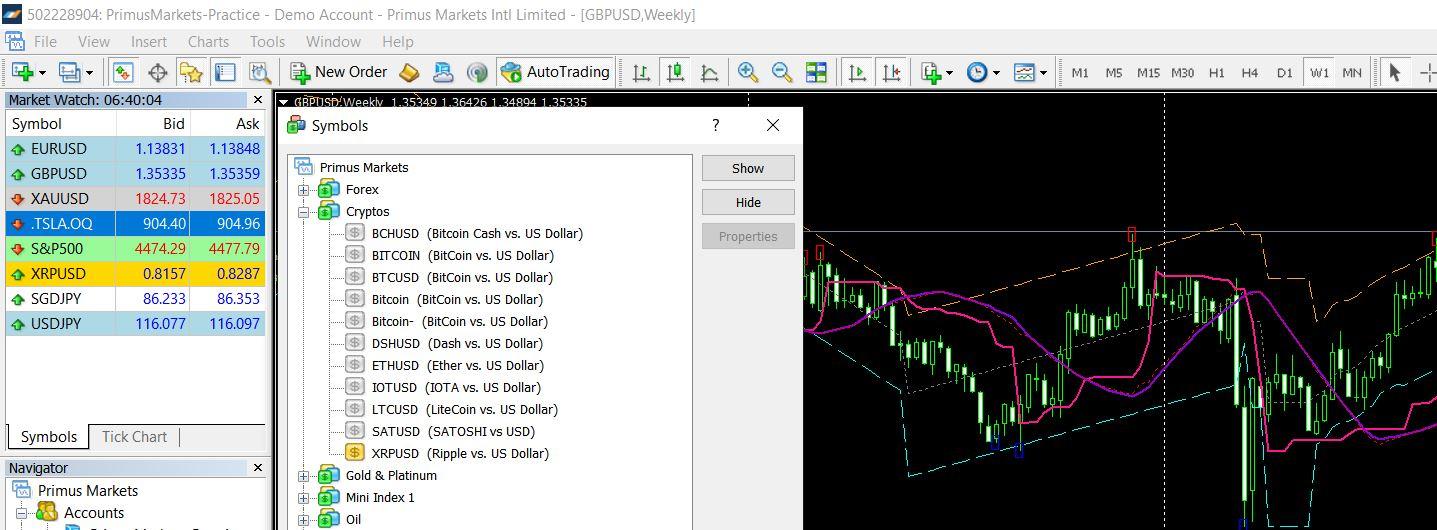Viewport: 1437px width, 530px height.
Task: Tile chart windows with grid icon
Action: click(x=816, y=72)
